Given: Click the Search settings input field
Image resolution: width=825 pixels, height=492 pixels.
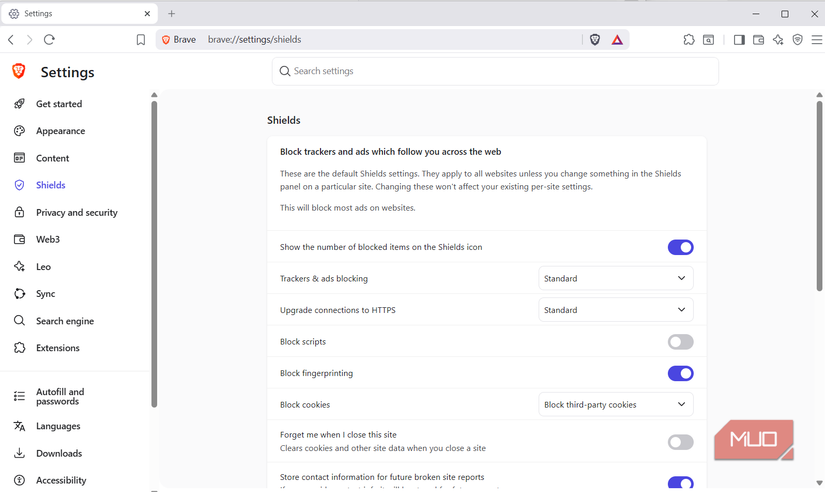Looking at the screenshot, I should coord(495,71).
